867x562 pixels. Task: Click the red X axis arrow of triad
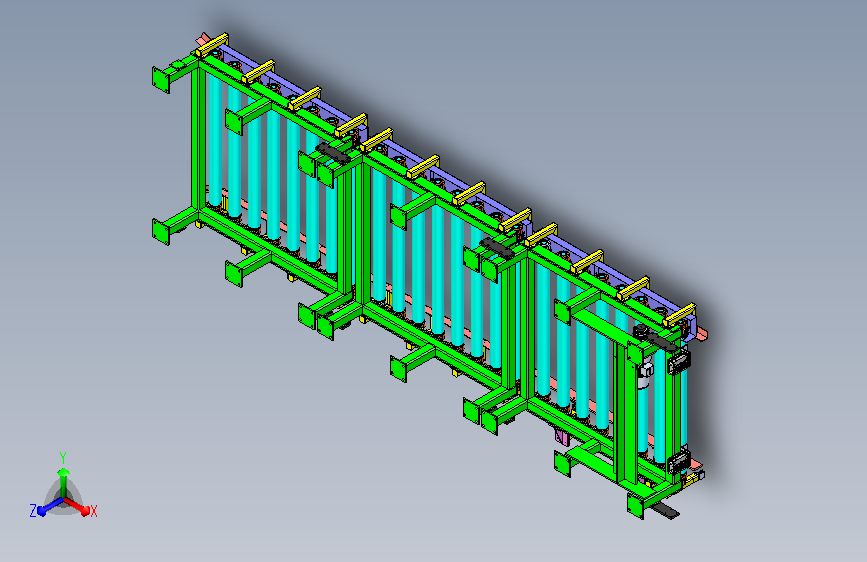(x=77, y=506)
